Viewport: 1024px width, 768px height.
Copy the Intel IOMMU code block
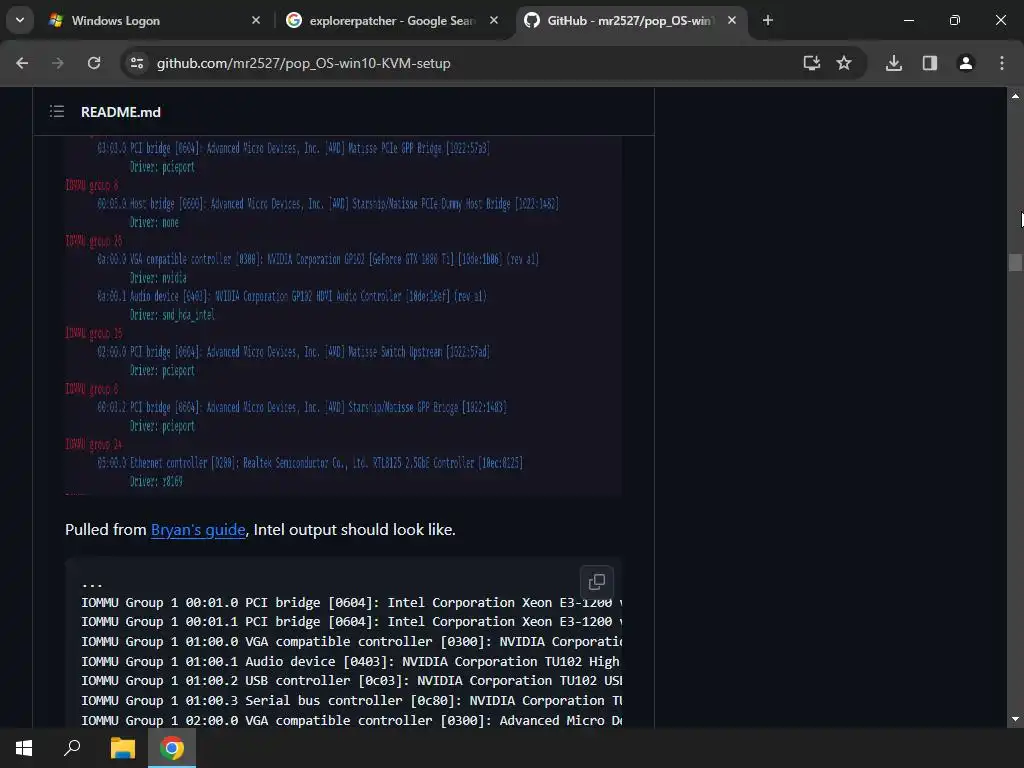[597, 581]
